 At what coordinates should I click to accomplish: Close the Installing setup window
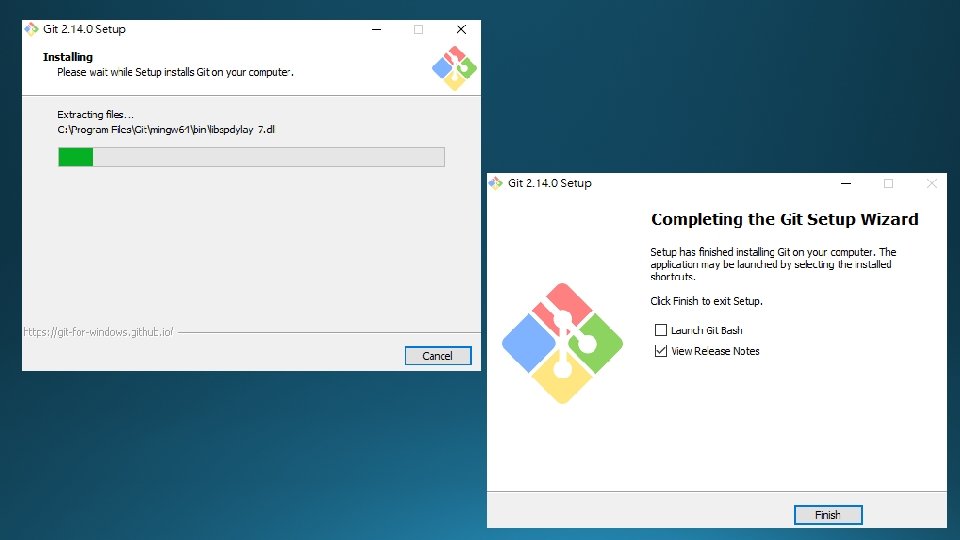461,29
